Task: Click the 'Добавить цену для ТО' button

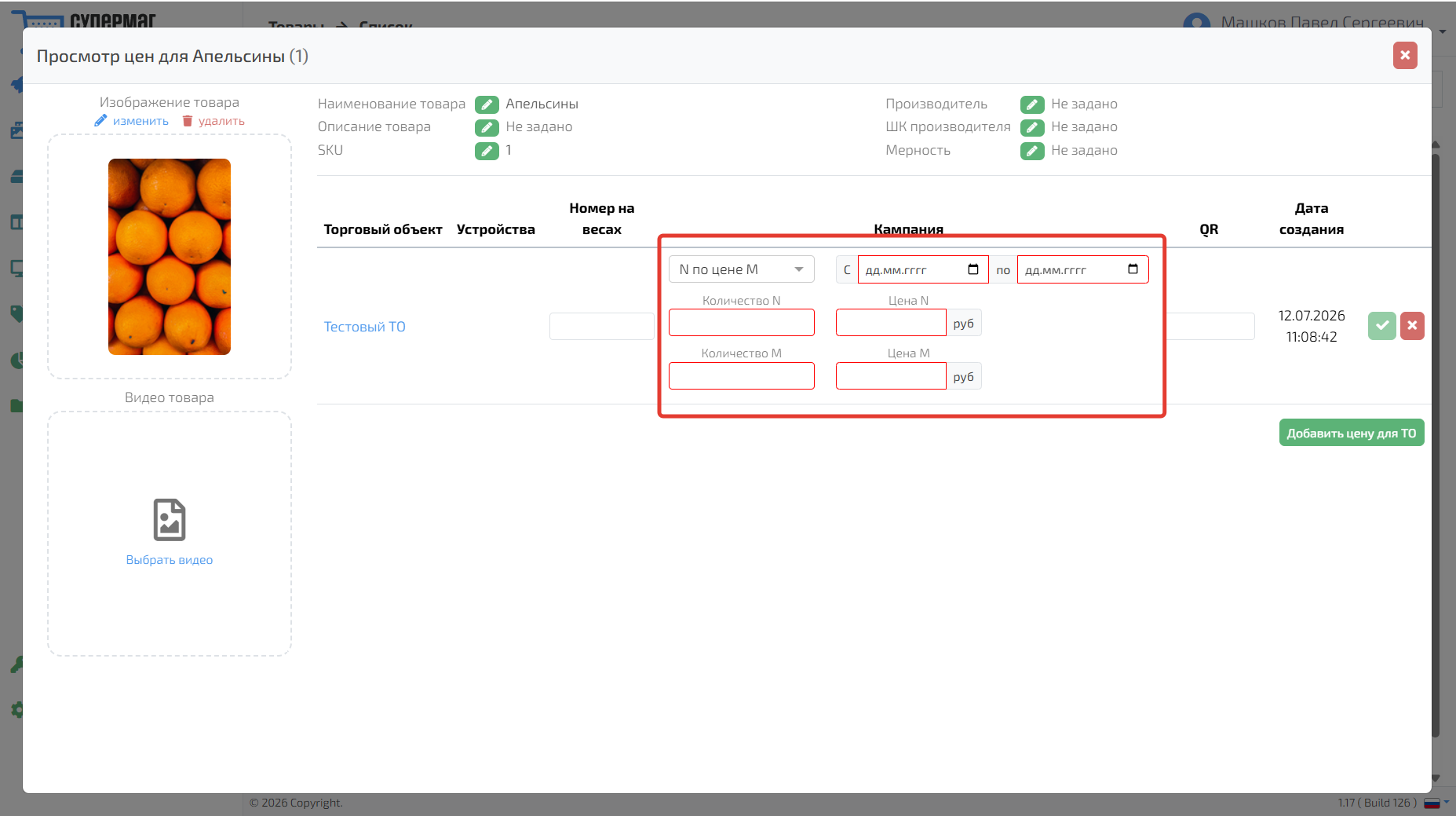Action: (x=1352, y=433)
